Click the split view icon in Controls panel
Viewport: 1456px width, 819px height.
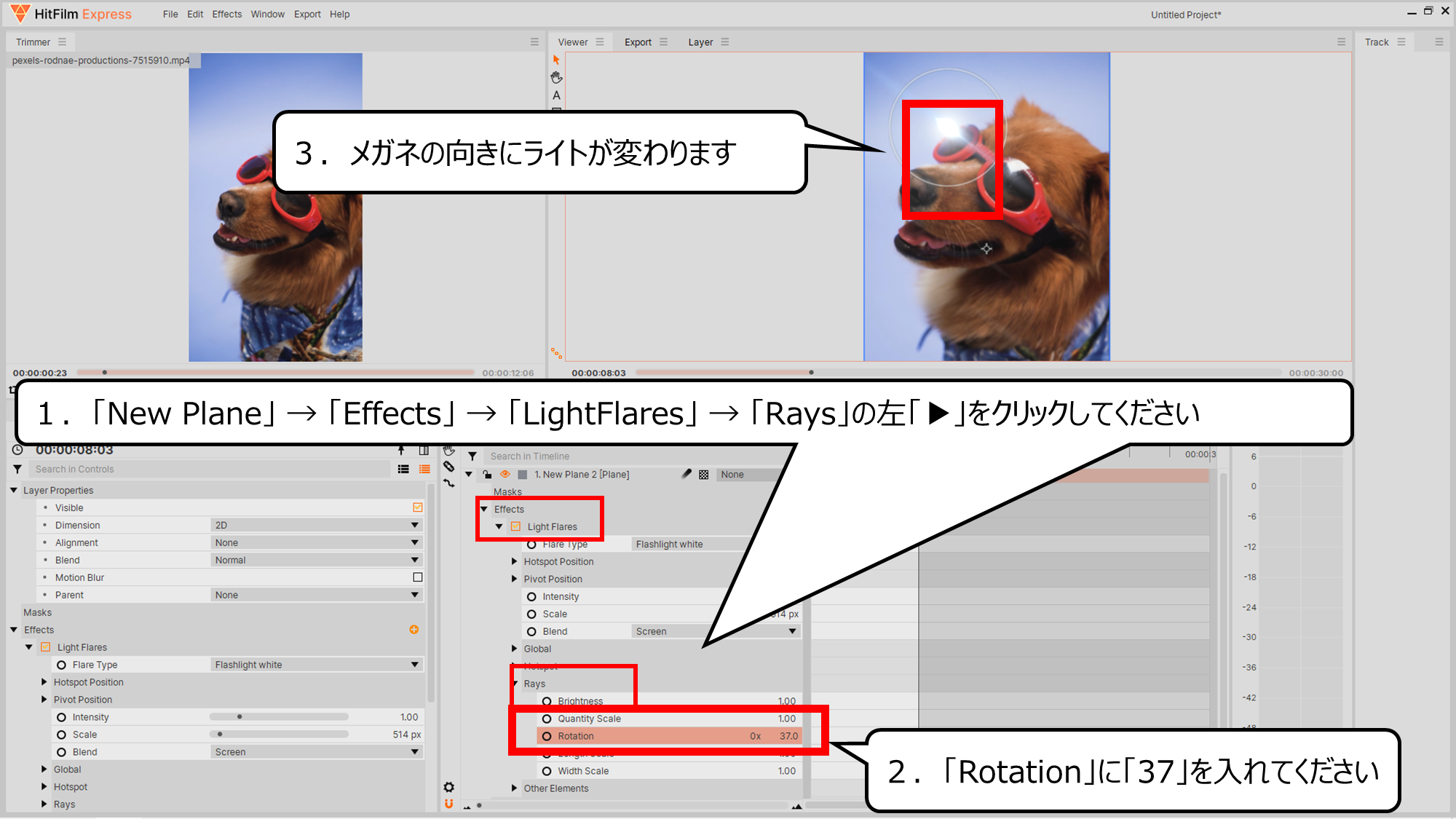424,451
